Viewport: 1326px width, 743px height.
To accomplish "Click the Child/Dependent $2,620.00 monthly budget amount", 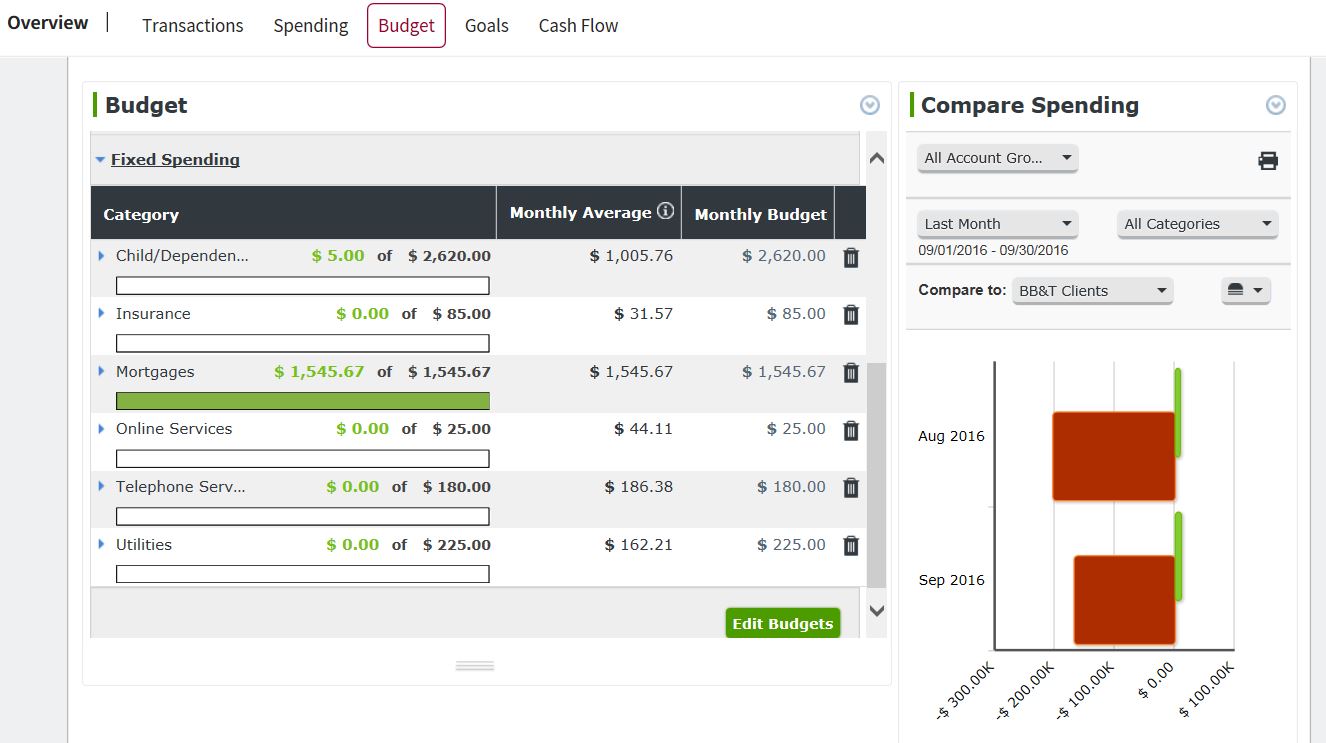I will point(784,256).
